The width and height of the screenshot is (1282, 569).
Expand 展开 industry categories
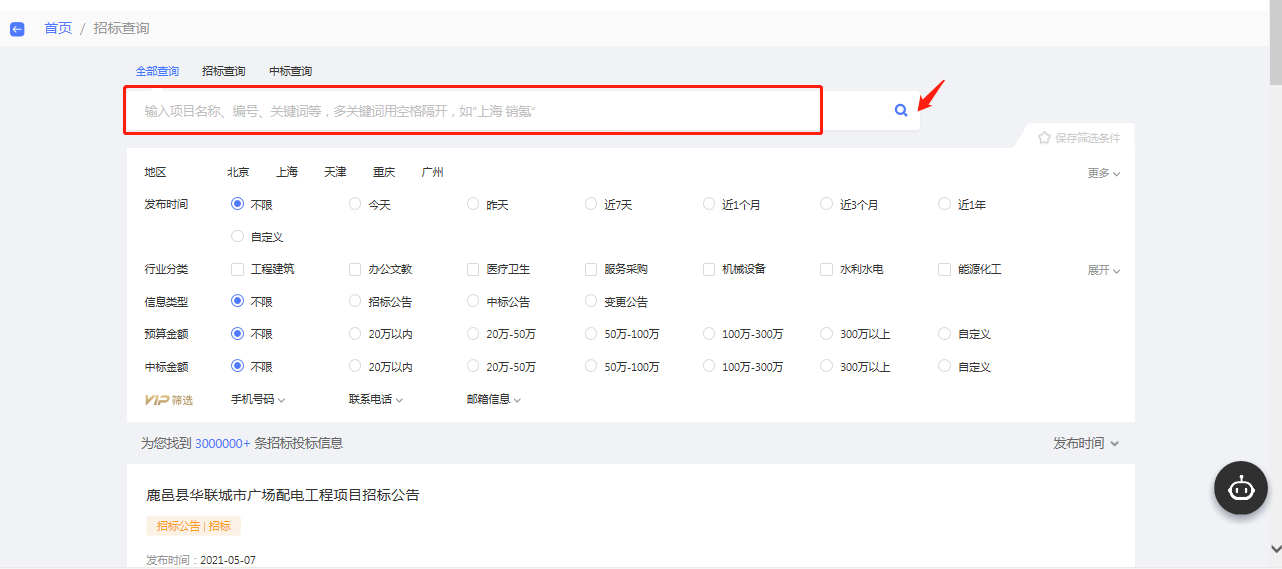[x=1104, y=270]
